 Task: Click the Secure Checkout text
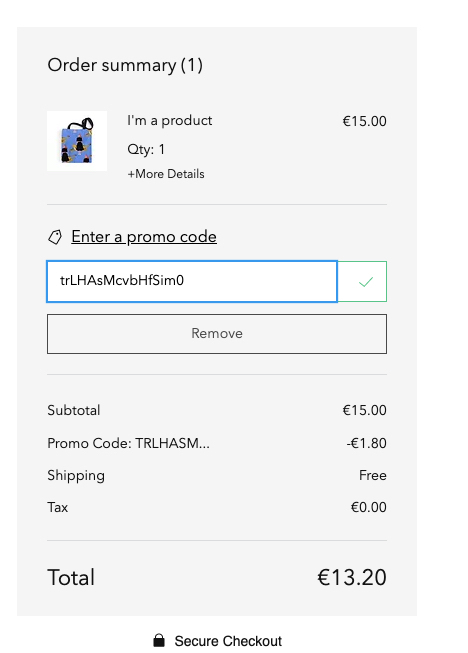[x=228, y=641]
